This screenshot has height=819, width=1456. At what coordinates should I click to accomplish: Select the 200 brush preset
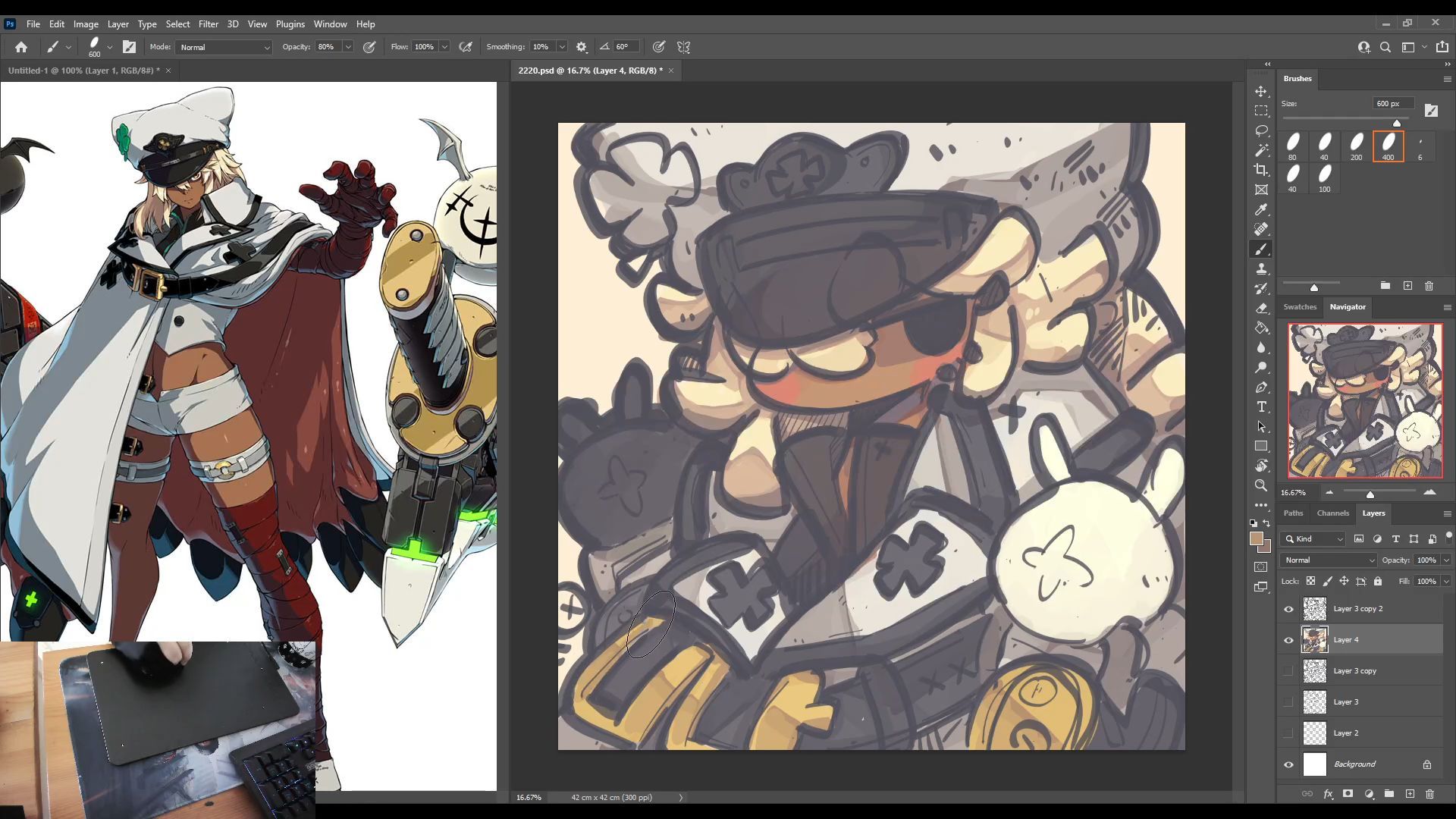[1356, 146]
